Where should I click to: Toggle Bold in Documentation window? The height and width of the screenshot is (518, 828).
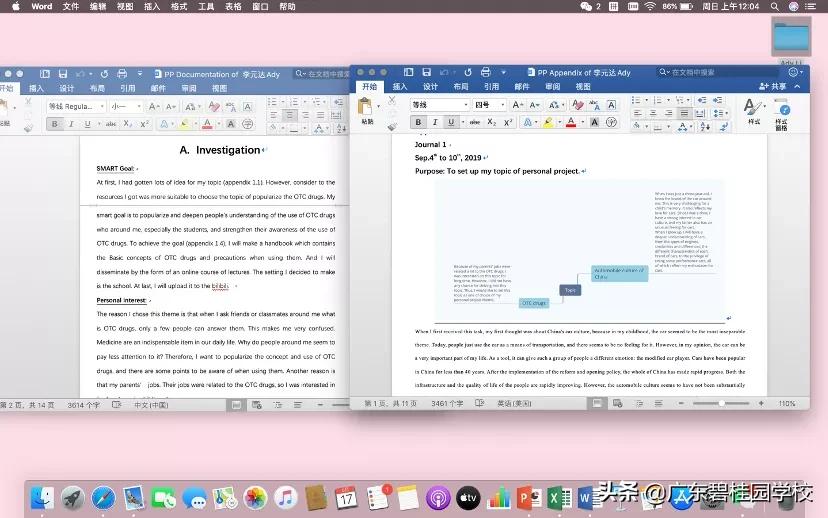tap(54, 124)
